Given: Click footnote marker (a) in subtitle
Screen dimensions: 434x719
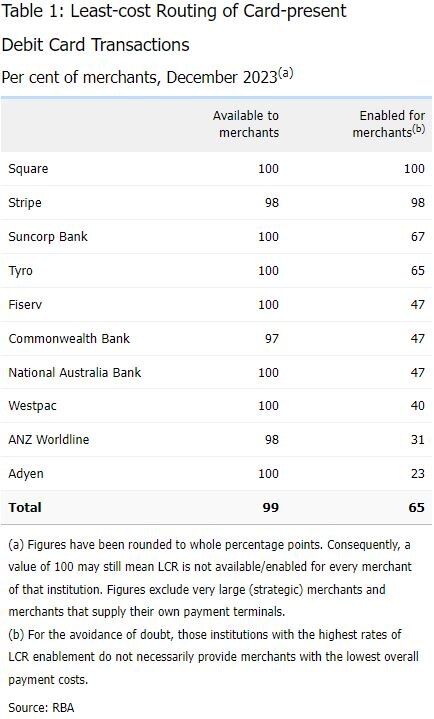Looking at the screenshot, I should (x=285, y=72).
